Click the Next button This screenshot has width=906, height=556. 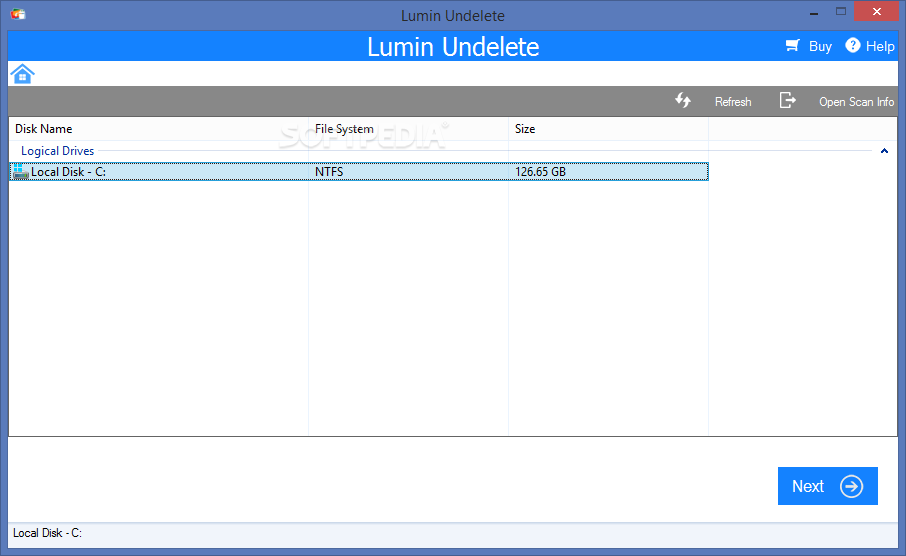(x=827, y=486)
